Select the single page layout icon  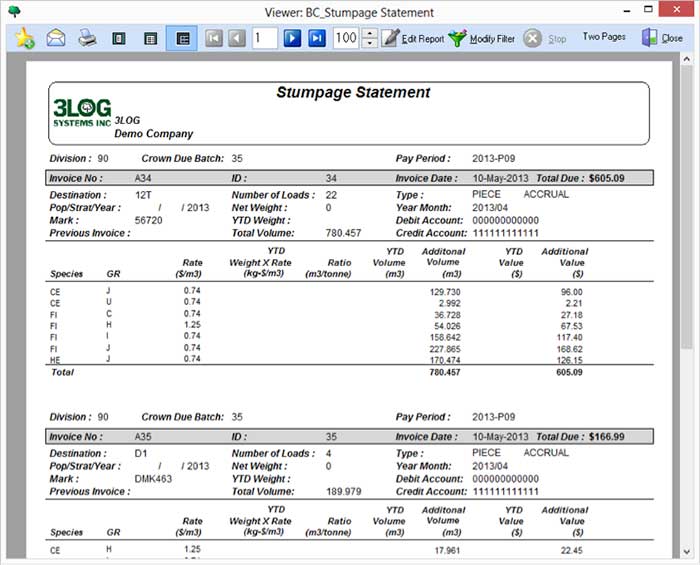[118, 39]
